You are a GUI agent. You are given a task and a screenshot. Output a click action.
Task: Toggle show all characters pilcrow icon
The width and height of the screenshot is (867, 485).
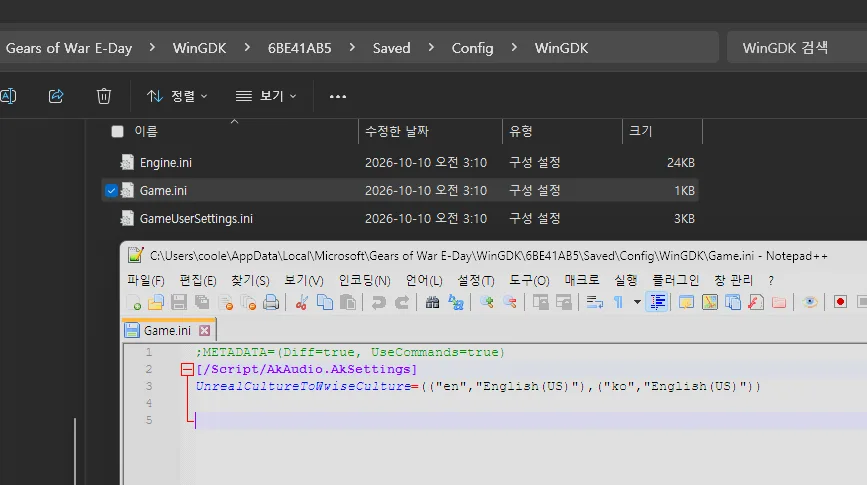[618, 303]
